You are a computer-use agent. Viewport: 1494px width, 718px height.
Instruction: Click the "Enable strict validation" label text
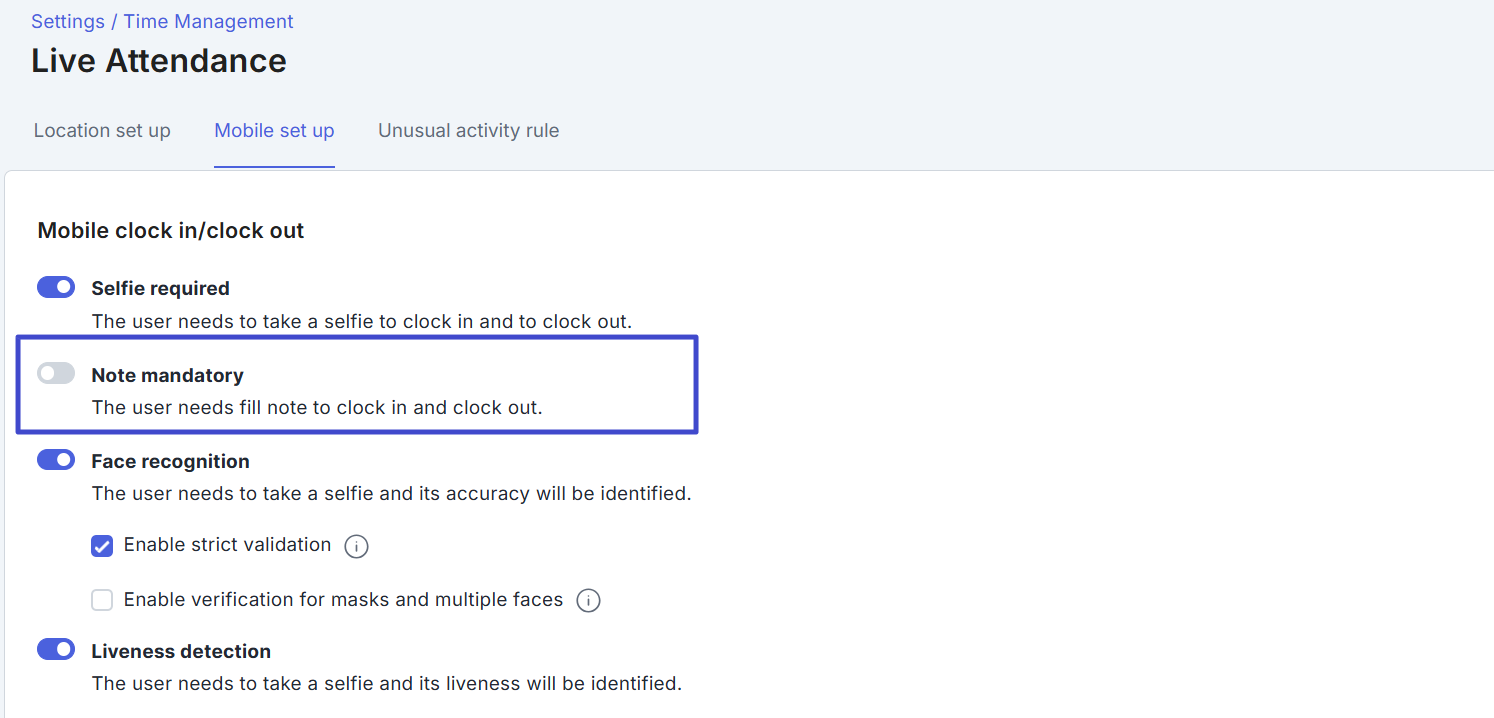pyautogui.click(x=227, y=545)
